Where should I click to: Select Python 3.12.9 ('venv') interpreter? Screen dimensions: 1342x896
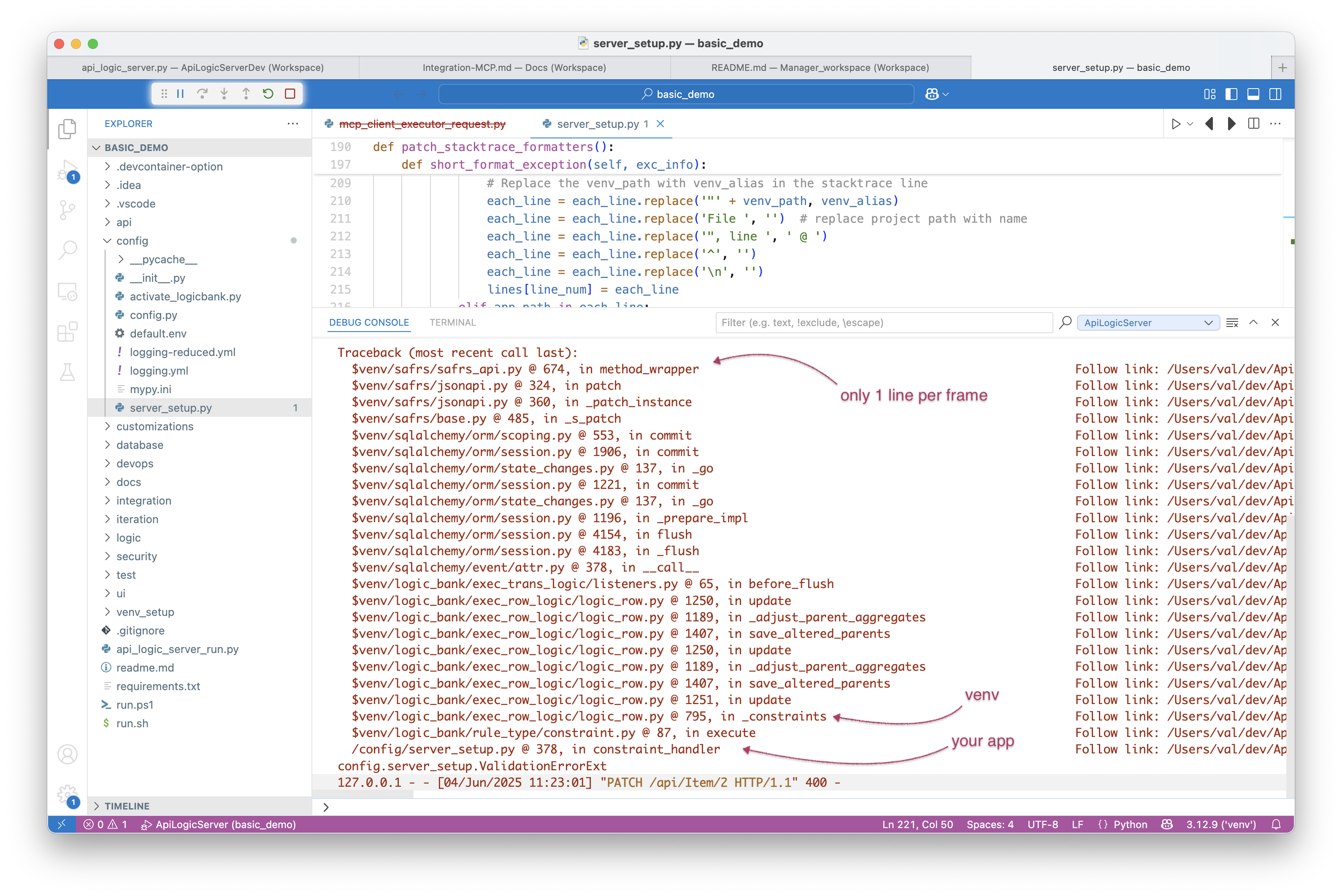1221,824
